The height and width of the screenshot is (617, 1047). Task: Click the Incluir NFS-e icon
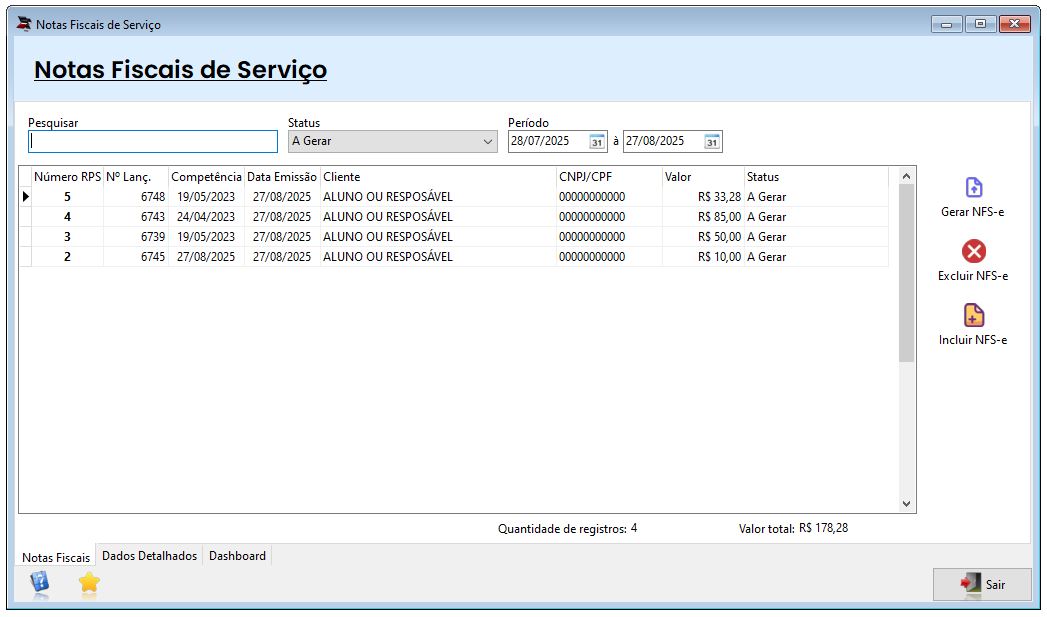tap(973, 316)
